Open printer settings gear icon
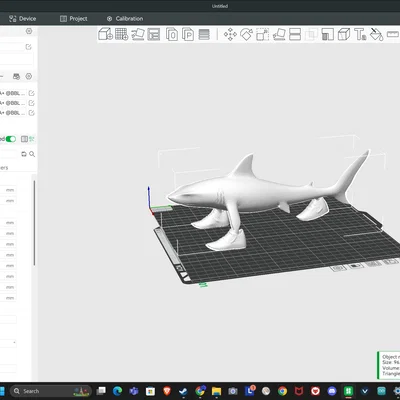 [x=29, y=31]
